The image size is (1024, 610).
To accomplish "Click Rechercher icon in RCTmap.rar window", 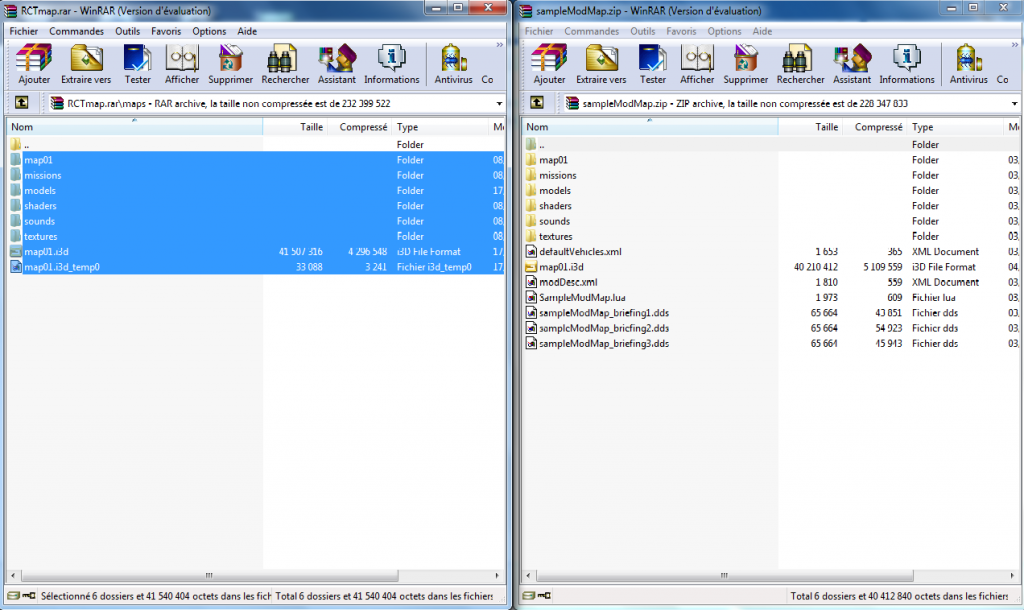I will click(x=285, y=64).
